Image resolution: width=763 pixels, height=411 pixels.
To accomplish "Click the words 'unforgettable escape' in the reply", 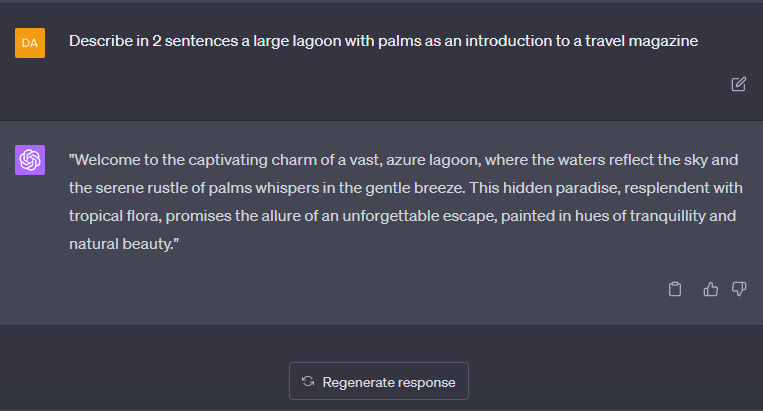I will pos(419,216).
